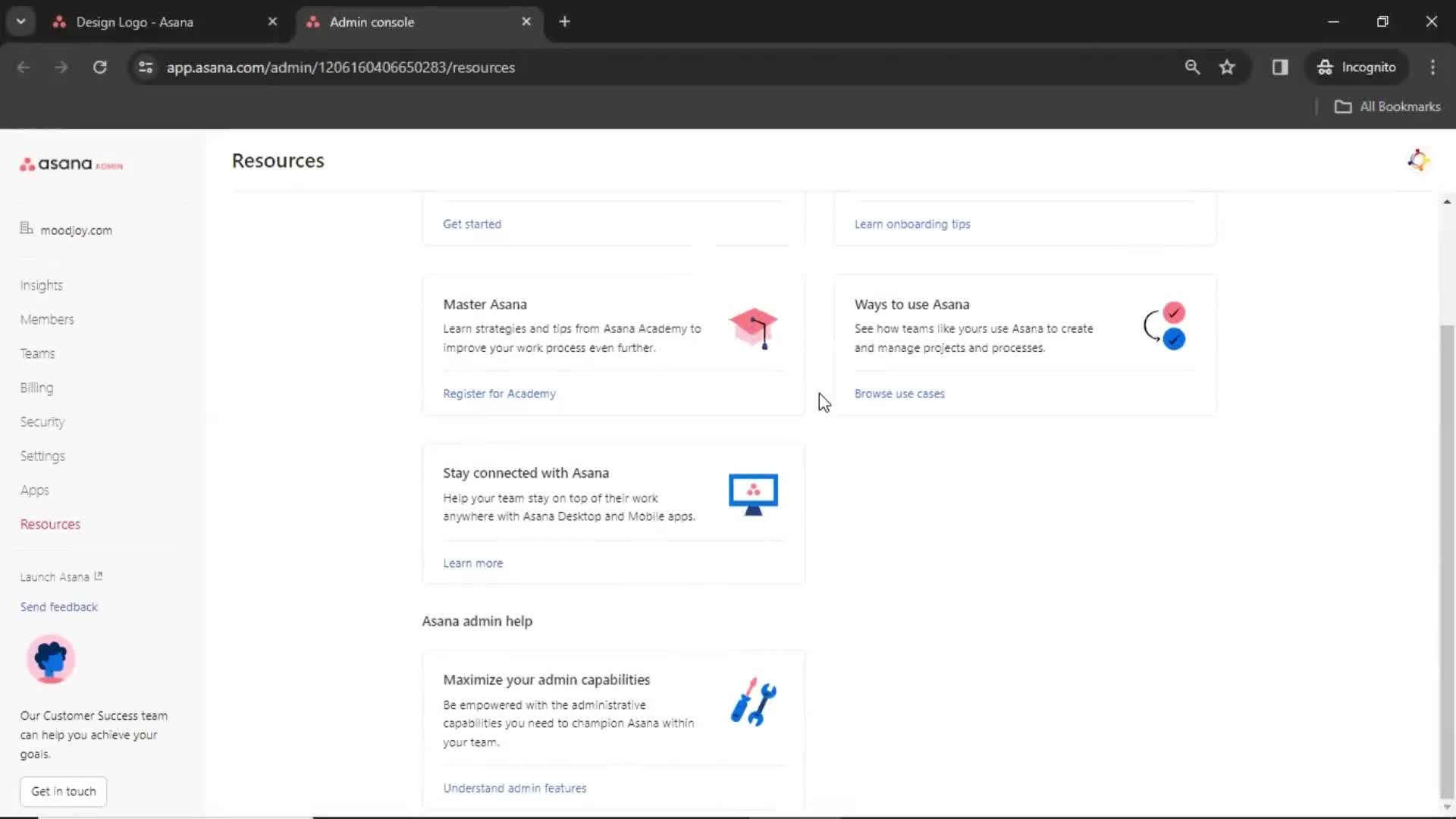The height and width of the screenshot is (819, 1456).
Task: Open new tab with plus button
Action: click(x=564, y=21)
